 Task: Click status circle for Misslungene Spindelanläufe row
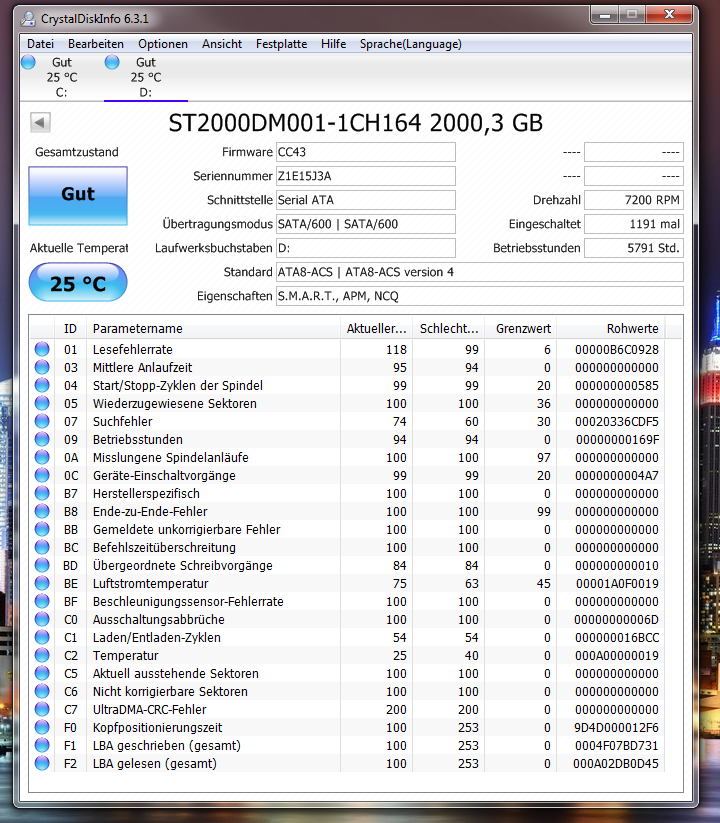(x=42, y=457)
